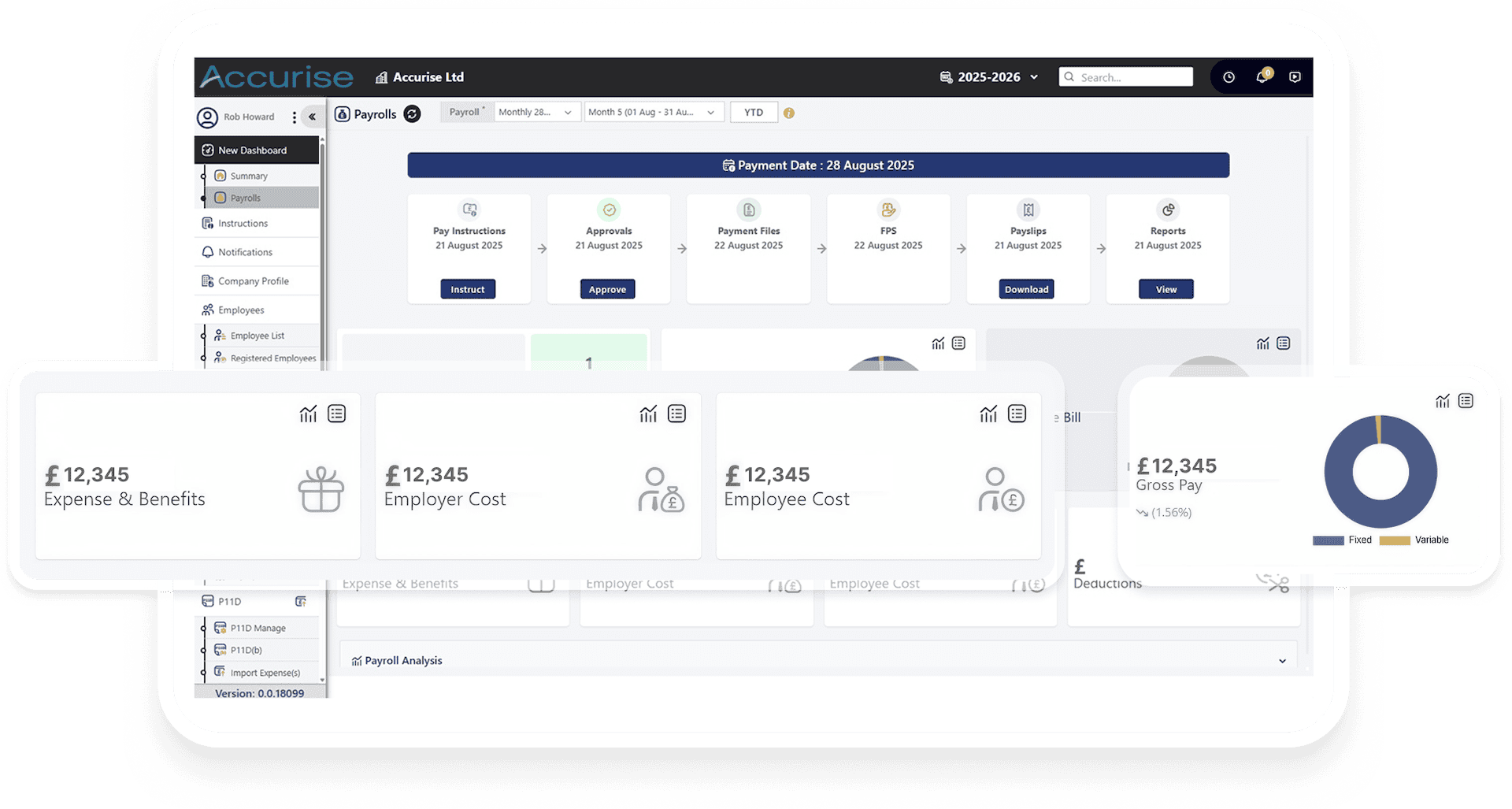Click the calendar icon beside 2025-2026
The width and height of the screenshot is (1512, 809).
[x=945, y=76]
